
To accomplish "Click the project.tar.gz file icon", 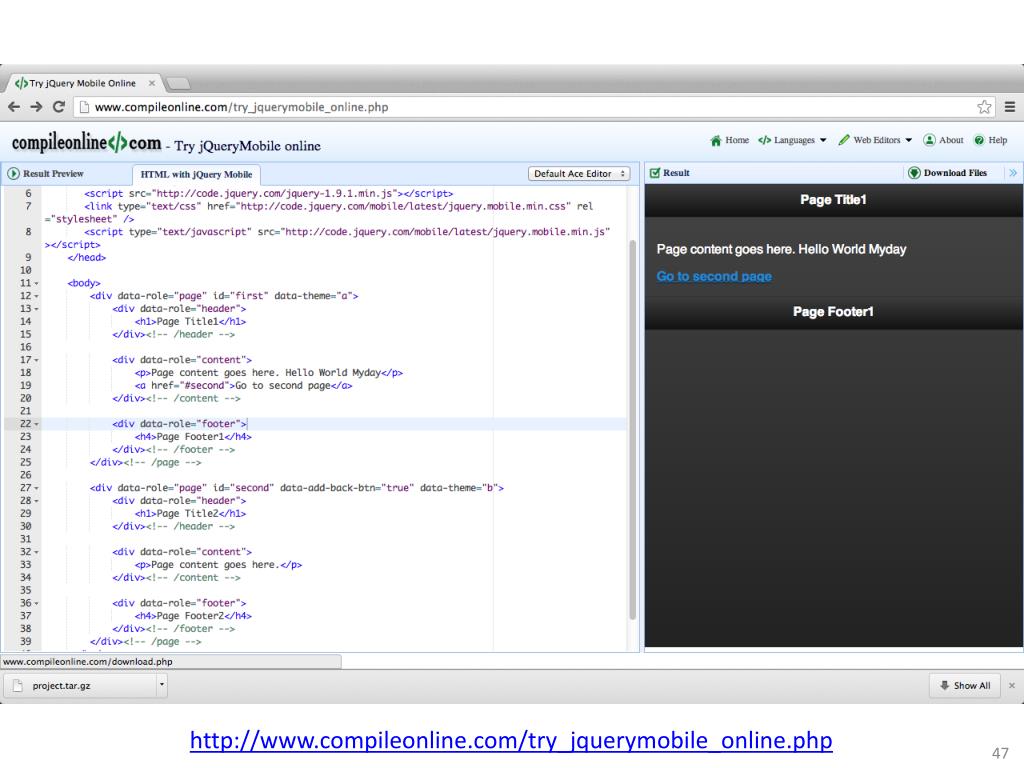I will [18, 686].
